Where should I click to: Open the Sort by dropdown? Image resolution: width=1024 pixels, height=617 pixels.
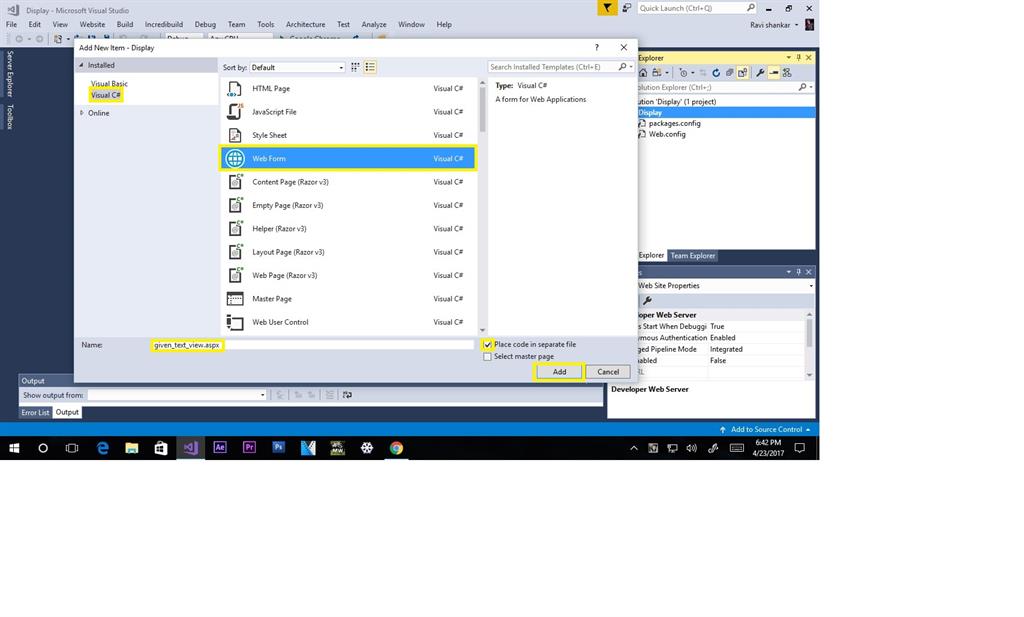tap(297, 67)
